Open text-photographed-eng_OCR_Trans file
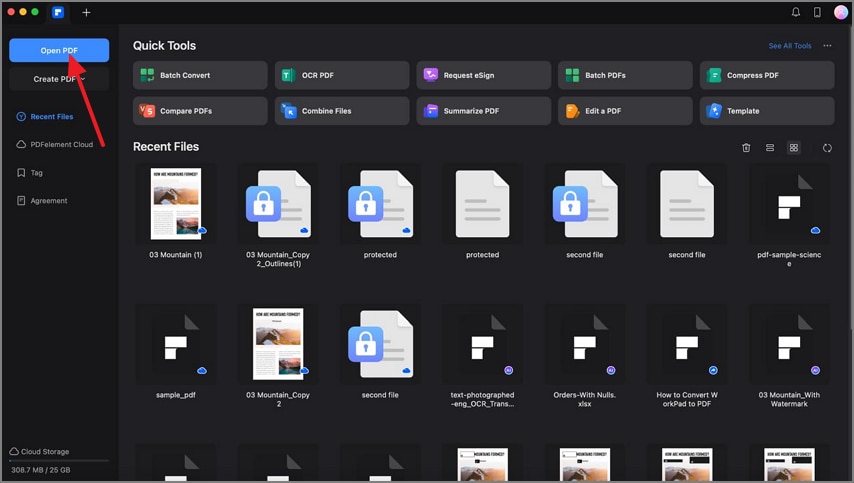The height and width of the screenshot is (483, 854). coord(482,344)
